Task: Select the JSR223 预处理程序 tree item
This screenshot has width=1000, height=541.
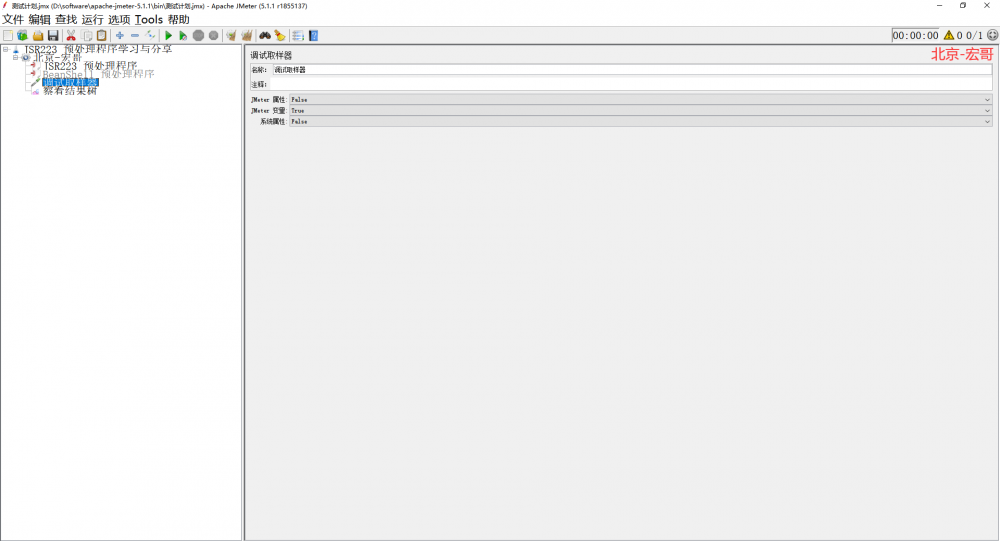Action: [90, 66]
